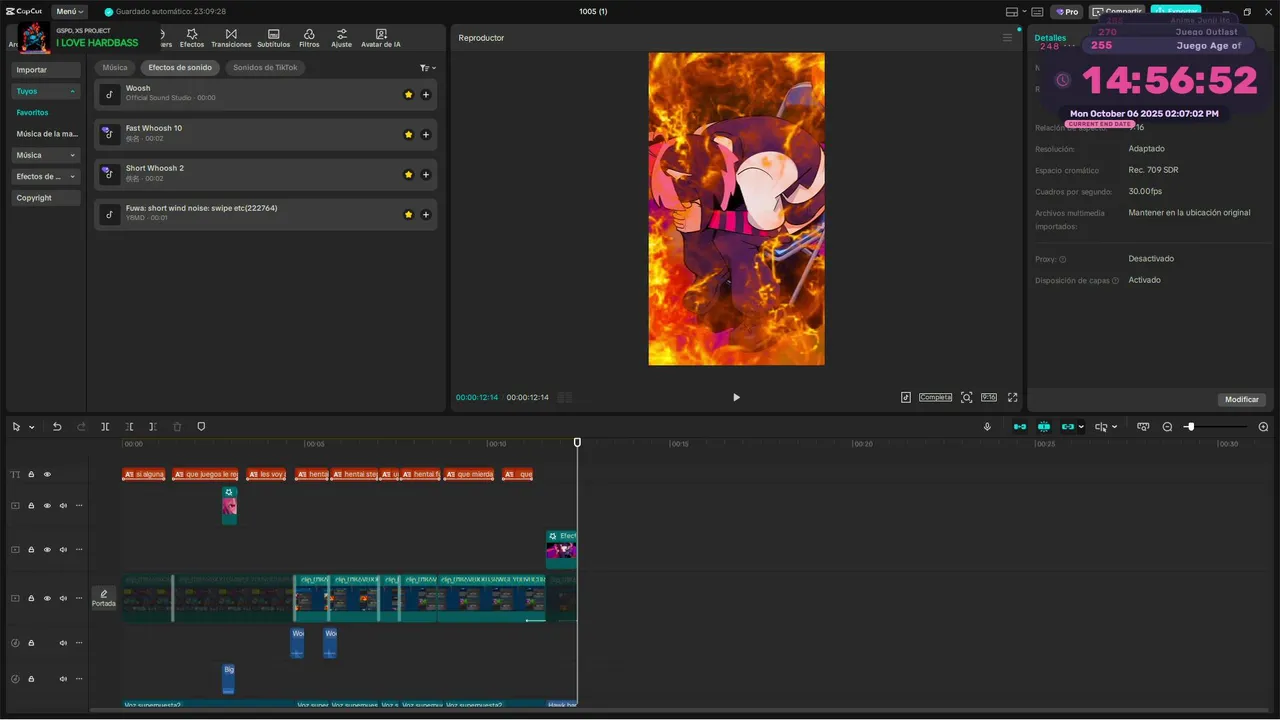Open preview-axis caption icon in timeline toolbar
1280x720 pixels.
tap(1143, 427)
